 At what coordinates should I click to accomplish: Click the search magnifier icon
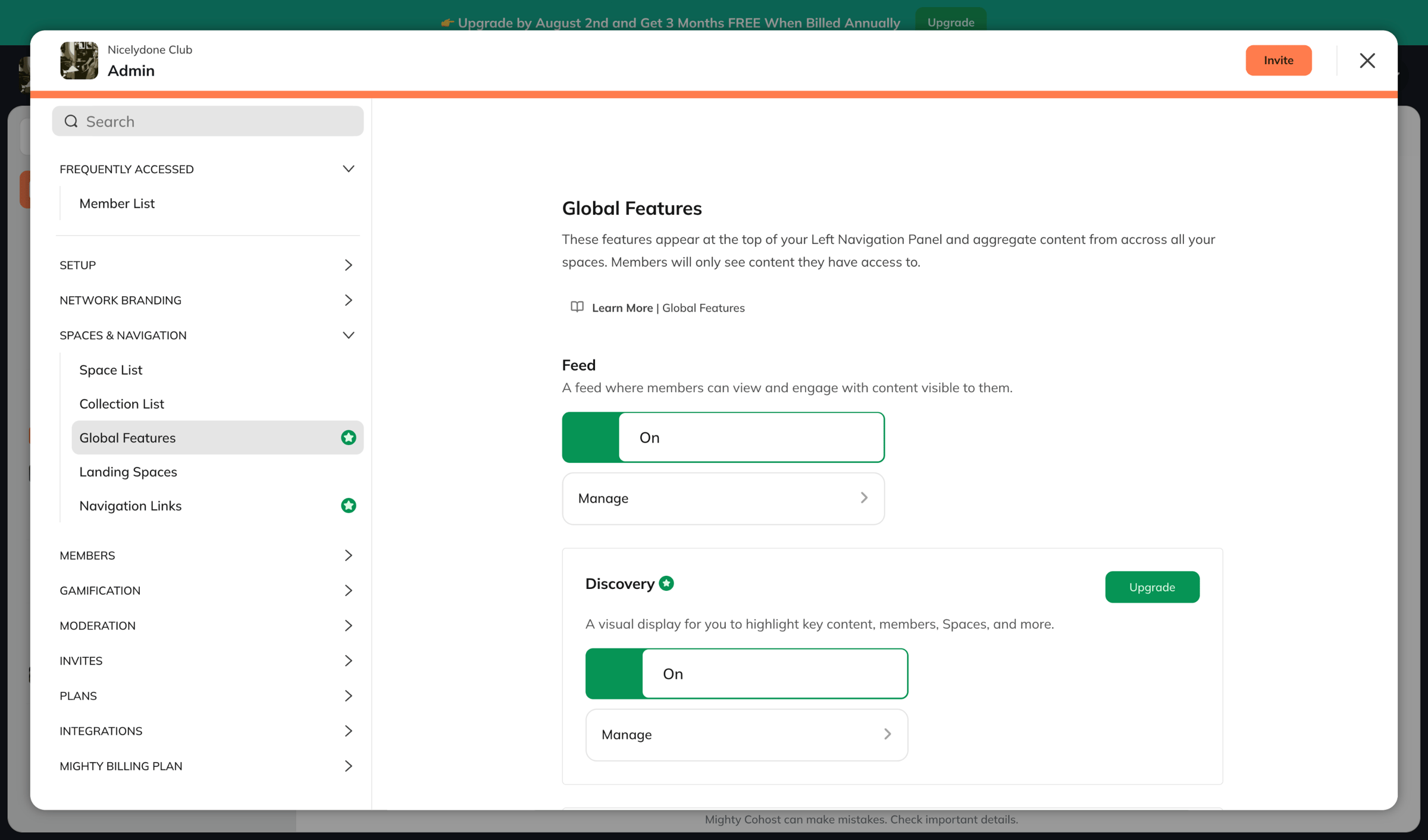click(71, 121)
